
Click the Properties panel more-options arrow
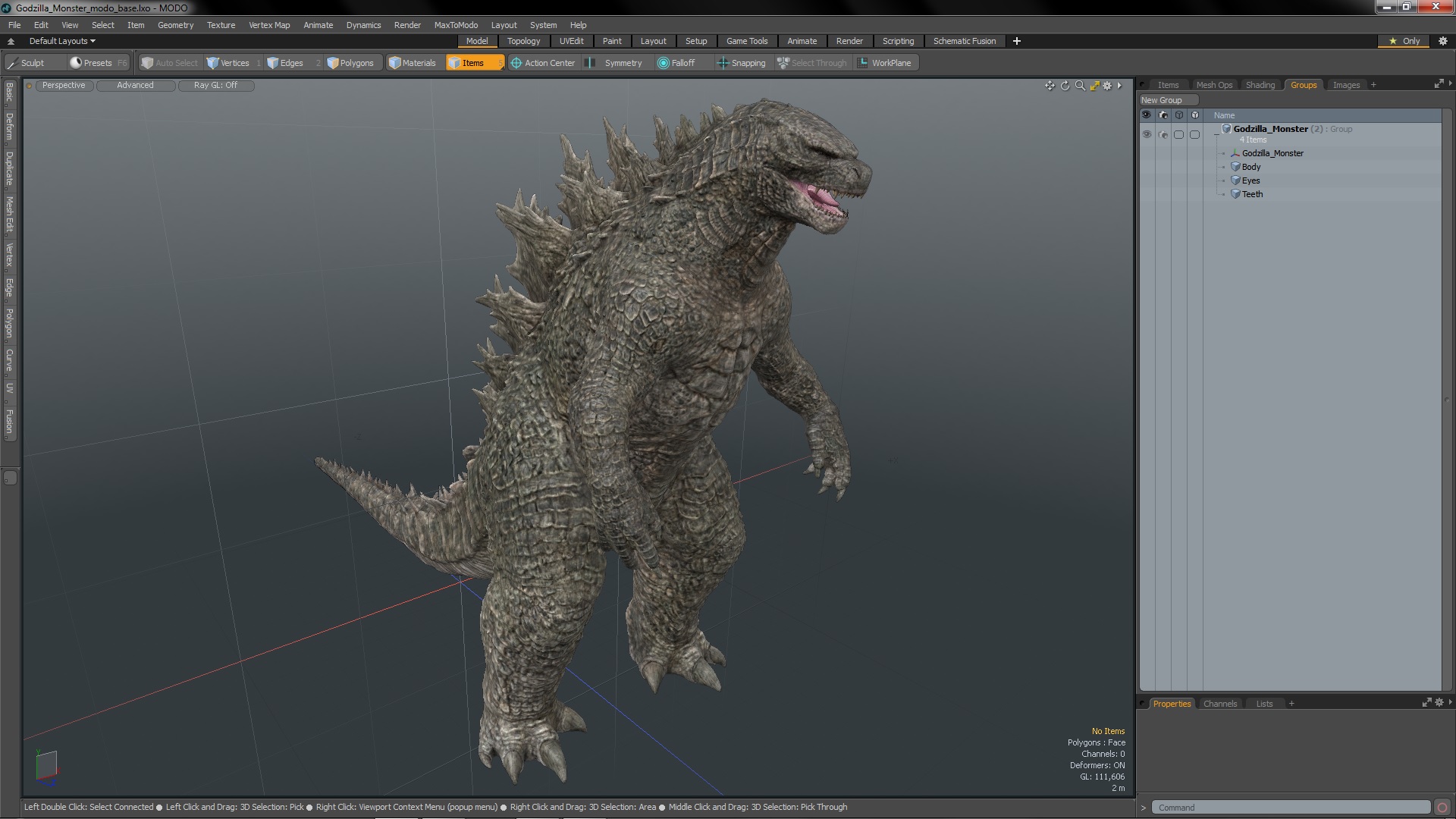click(x=1450, y=703)
